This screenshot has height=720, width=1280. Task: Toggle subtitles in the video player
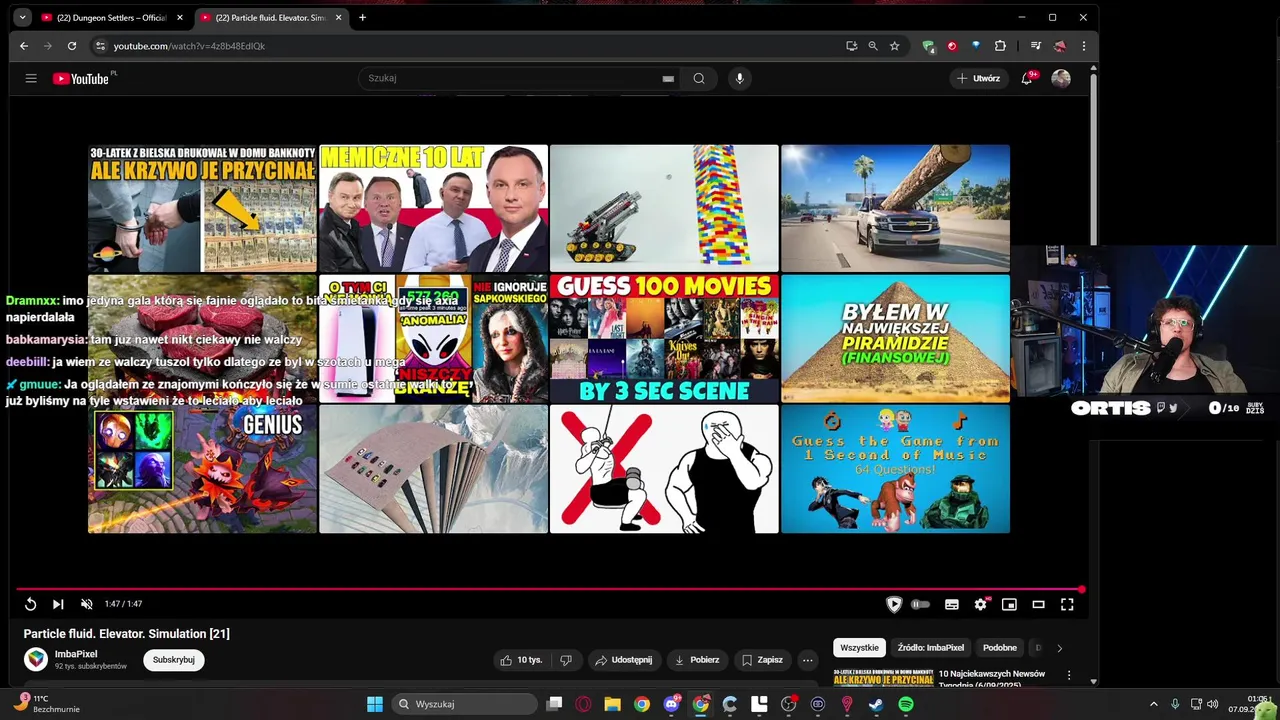(952, 604)
